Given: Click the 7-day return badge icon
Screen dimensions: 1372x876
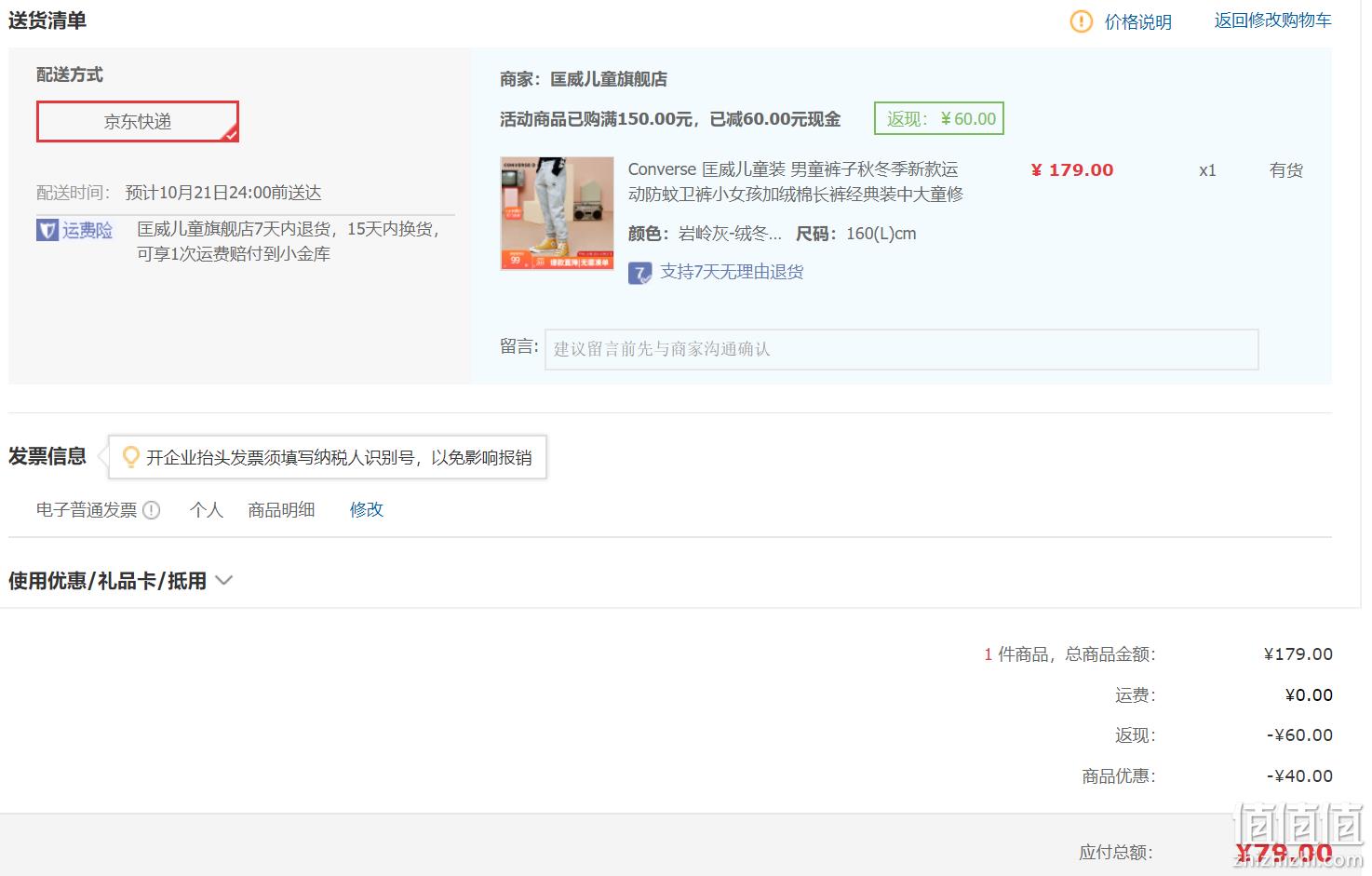Looking at the screenshot, I should pos(639,273).
